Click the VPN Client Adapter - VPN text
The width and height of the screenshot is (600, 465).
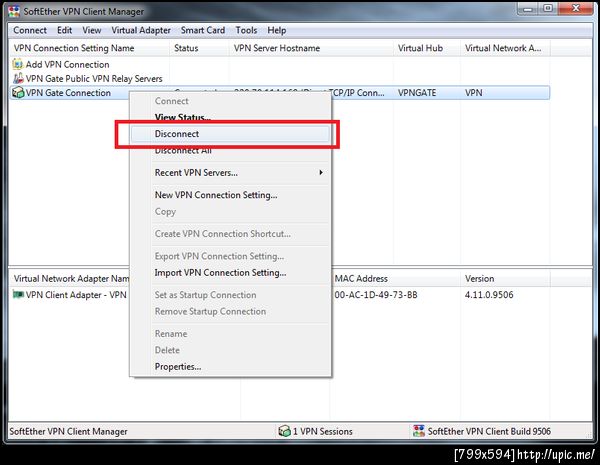[76, 295]
